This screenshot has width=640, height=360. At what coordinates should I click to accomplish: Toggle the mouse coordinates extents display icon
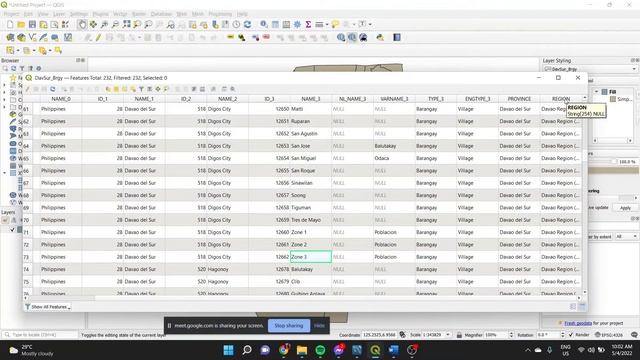(402, 335)
